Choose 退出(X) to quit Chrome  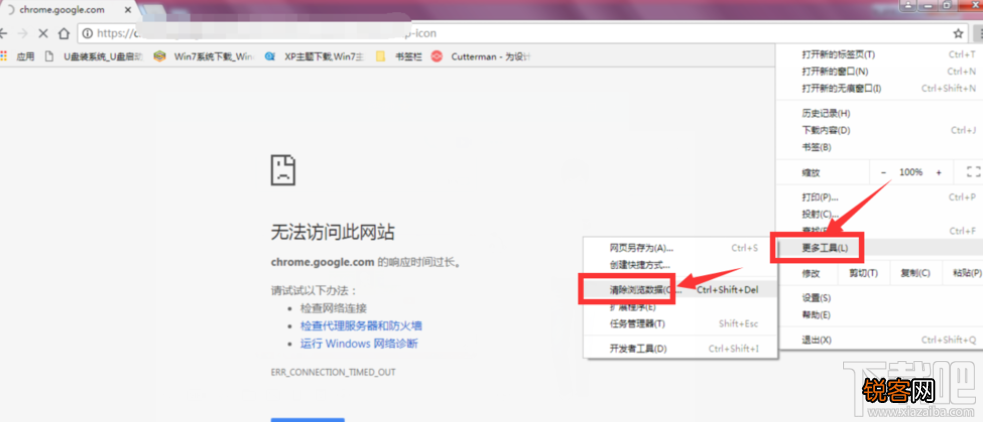(878, 340)
